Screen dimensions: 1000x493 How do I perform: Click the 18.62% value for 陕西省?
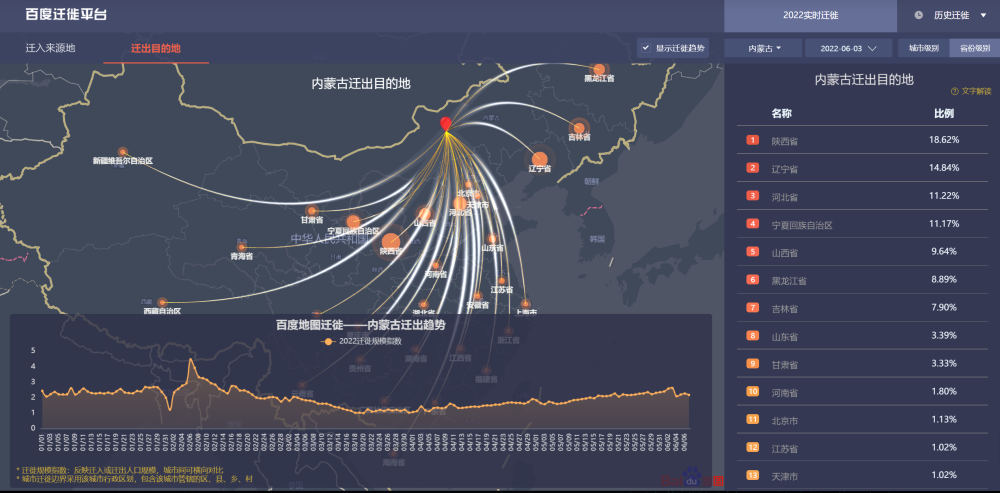tap(945, 140)
